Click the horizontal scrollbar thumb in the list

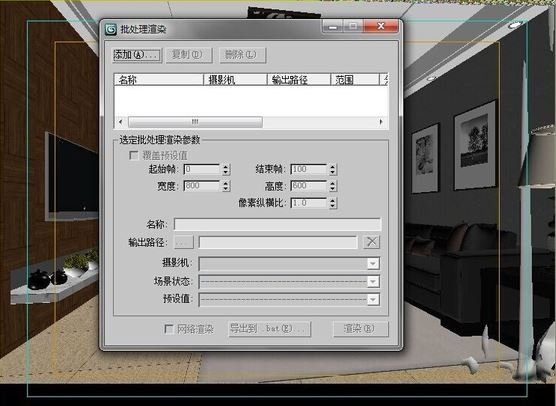[x=195, y=122]
